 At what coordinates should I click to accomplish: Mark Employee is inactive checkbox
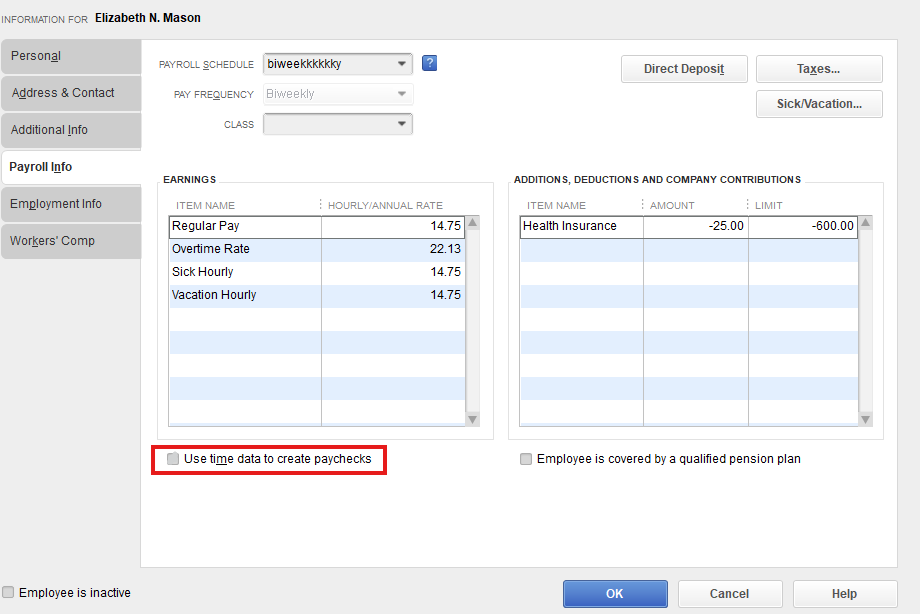tap(9, 592)
